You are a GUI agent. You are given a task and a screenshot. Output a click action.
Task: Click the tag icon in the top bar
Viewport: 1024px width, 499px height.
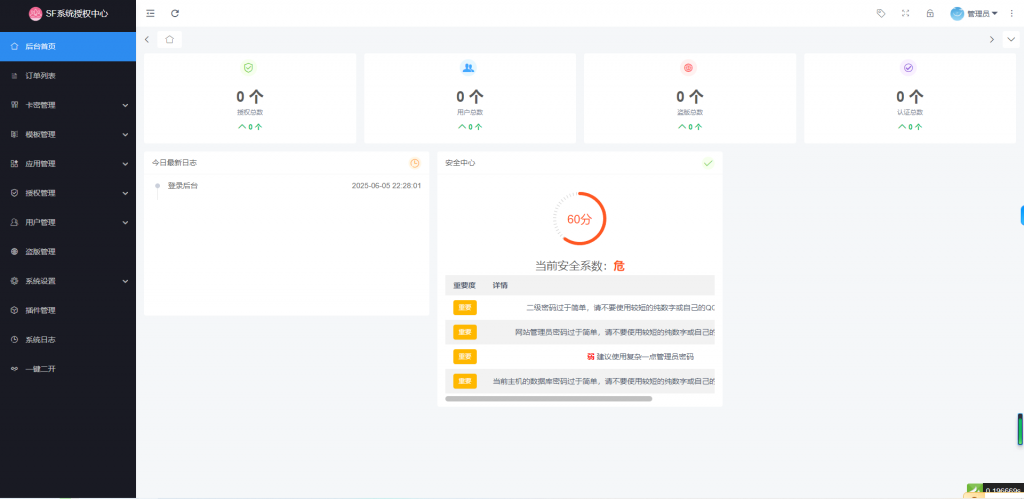880,13
